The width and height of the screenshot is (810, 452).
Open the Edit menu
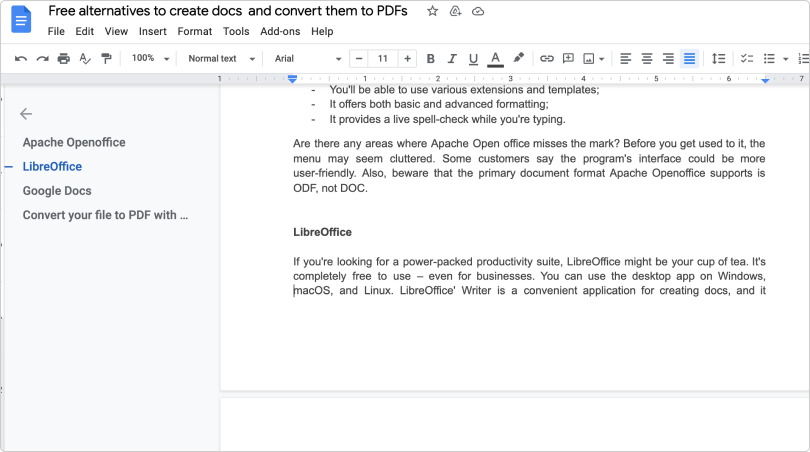[85, 32]
